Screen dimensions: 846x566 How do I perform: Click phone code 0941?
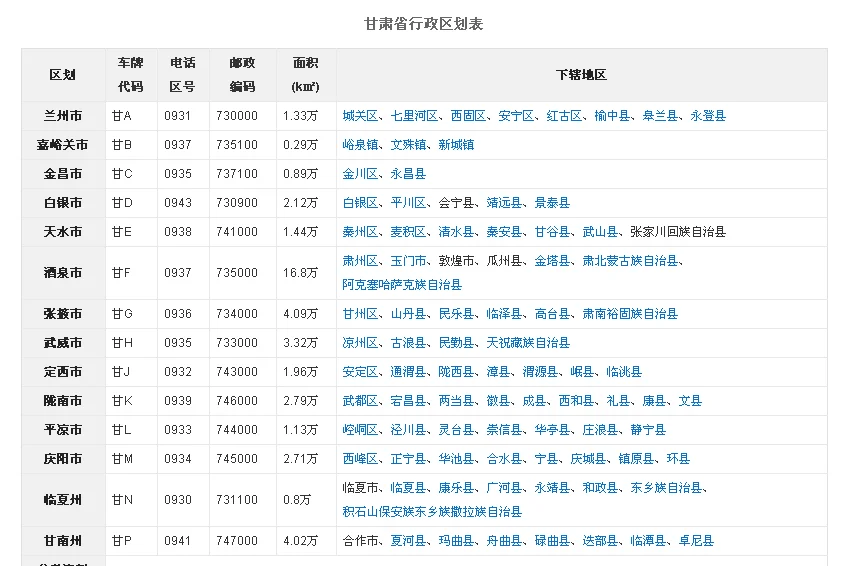(x=178, y=542)
